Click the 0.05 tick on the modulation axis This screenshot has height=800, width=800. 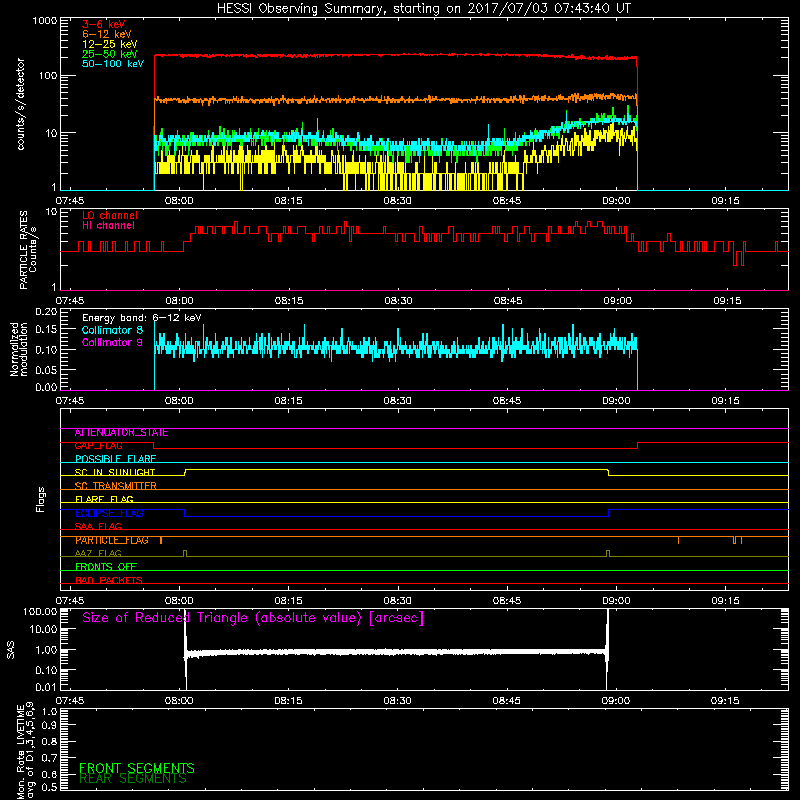(x=46, y=369)
